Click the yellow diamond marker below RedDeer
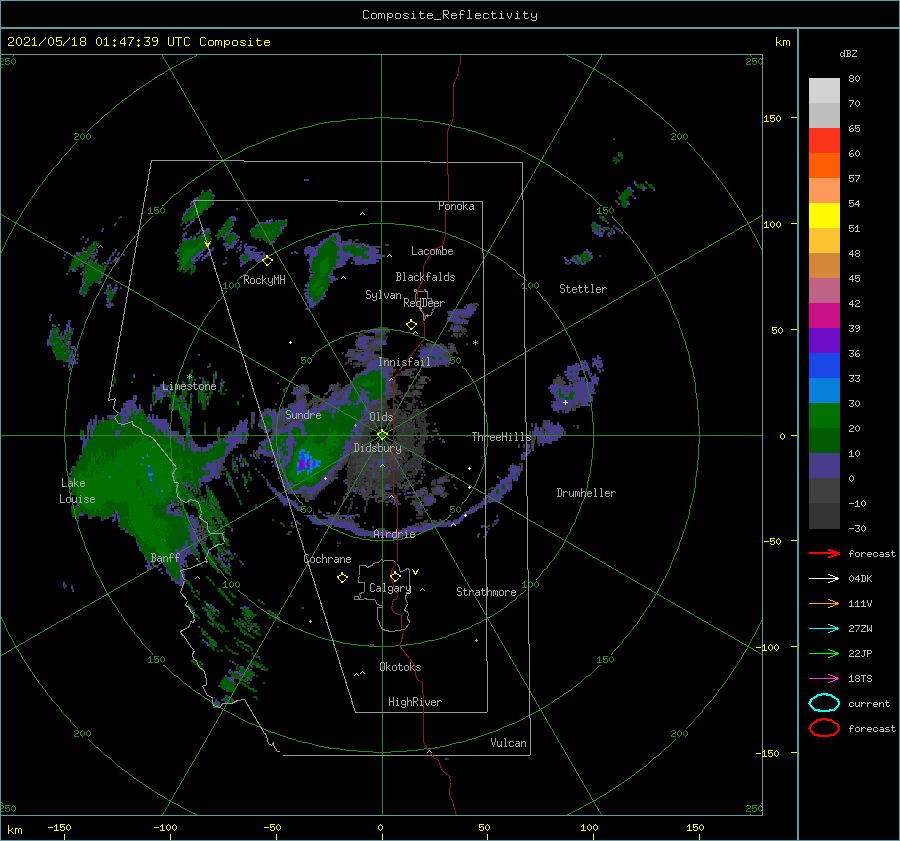Screen dimensions: 900x841 coord(411,325)
